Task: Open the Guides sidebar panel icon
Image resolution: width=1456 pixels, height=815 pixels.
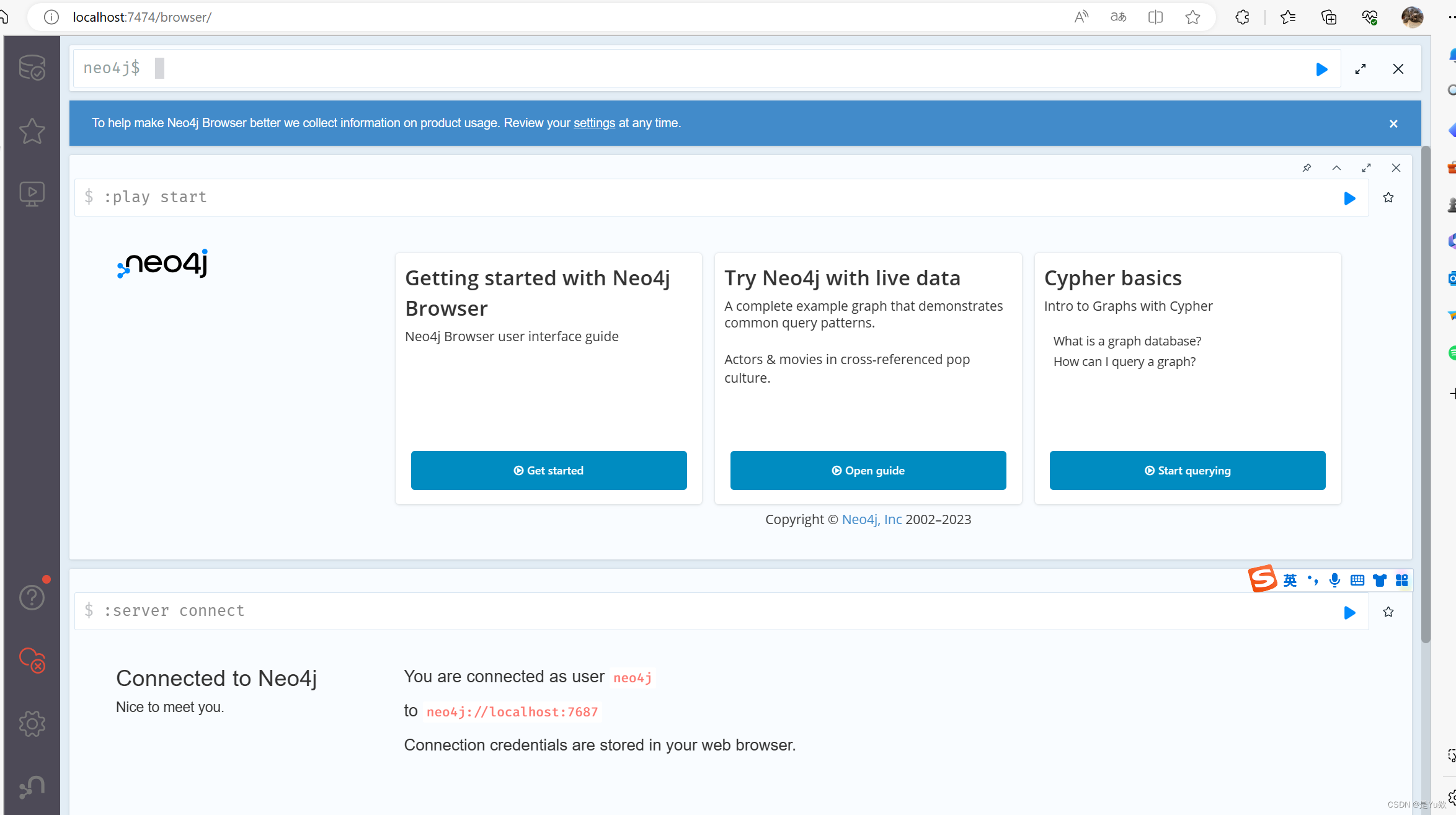Action: pos(32,194)
